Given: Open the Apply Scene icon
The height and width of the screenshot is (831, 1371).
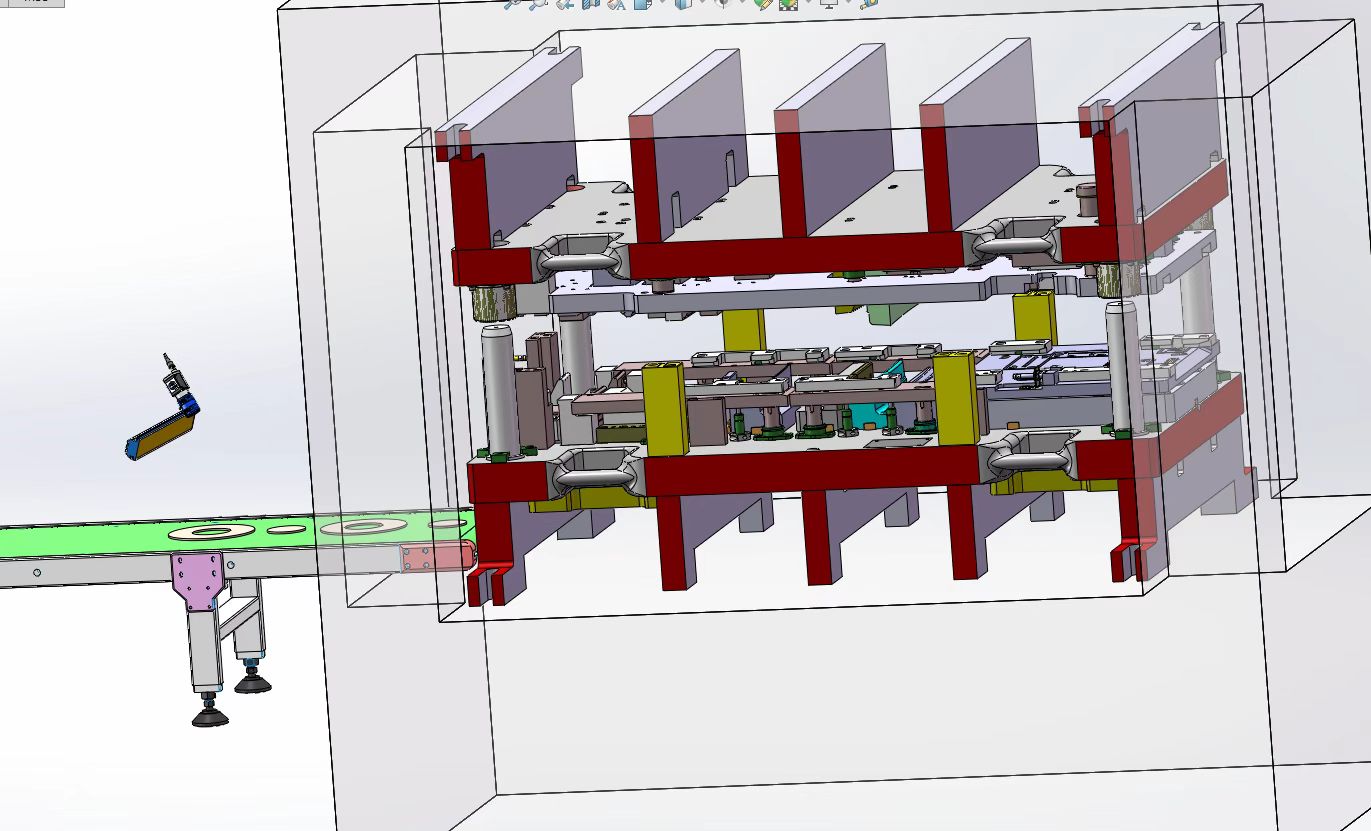Looking at the screenshot, I should click(x=789, y=4).
